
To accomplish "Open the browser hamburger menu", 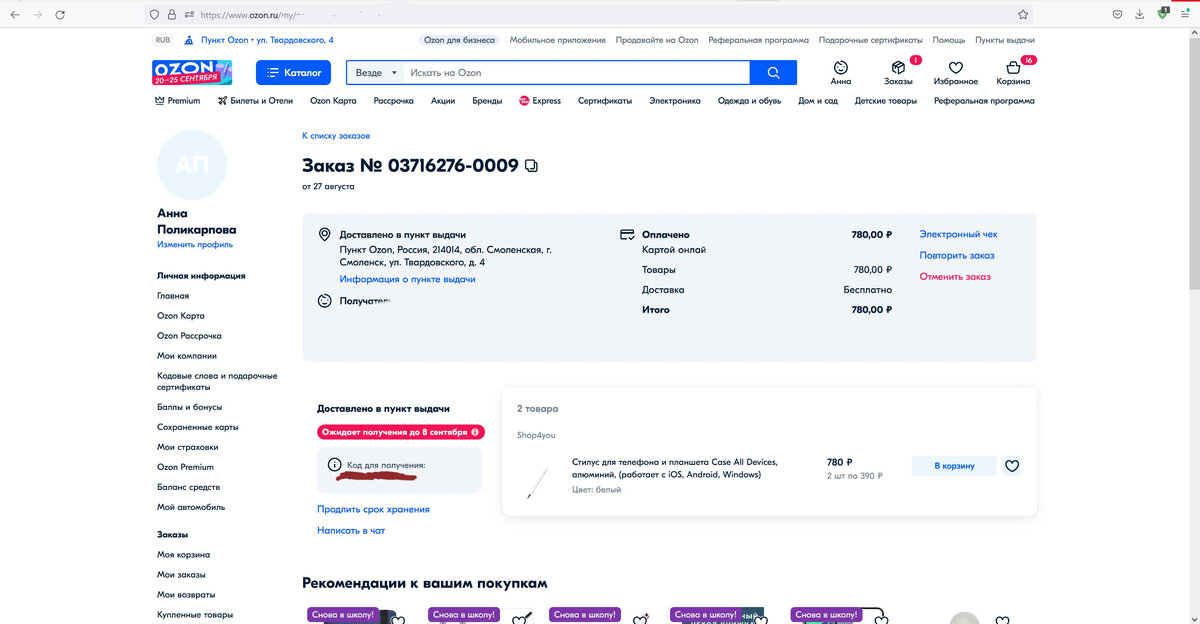I will click(1186, 15).
